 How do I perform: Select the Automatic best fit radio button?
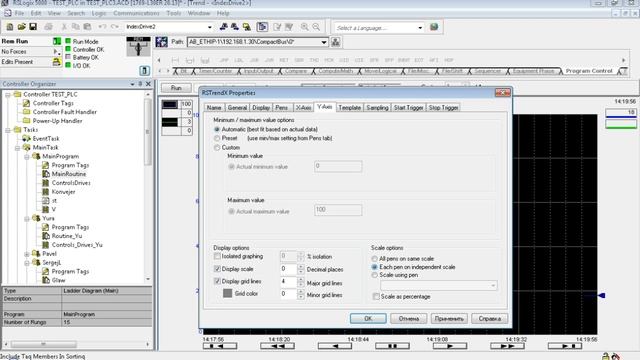click(x=217, y=129)
